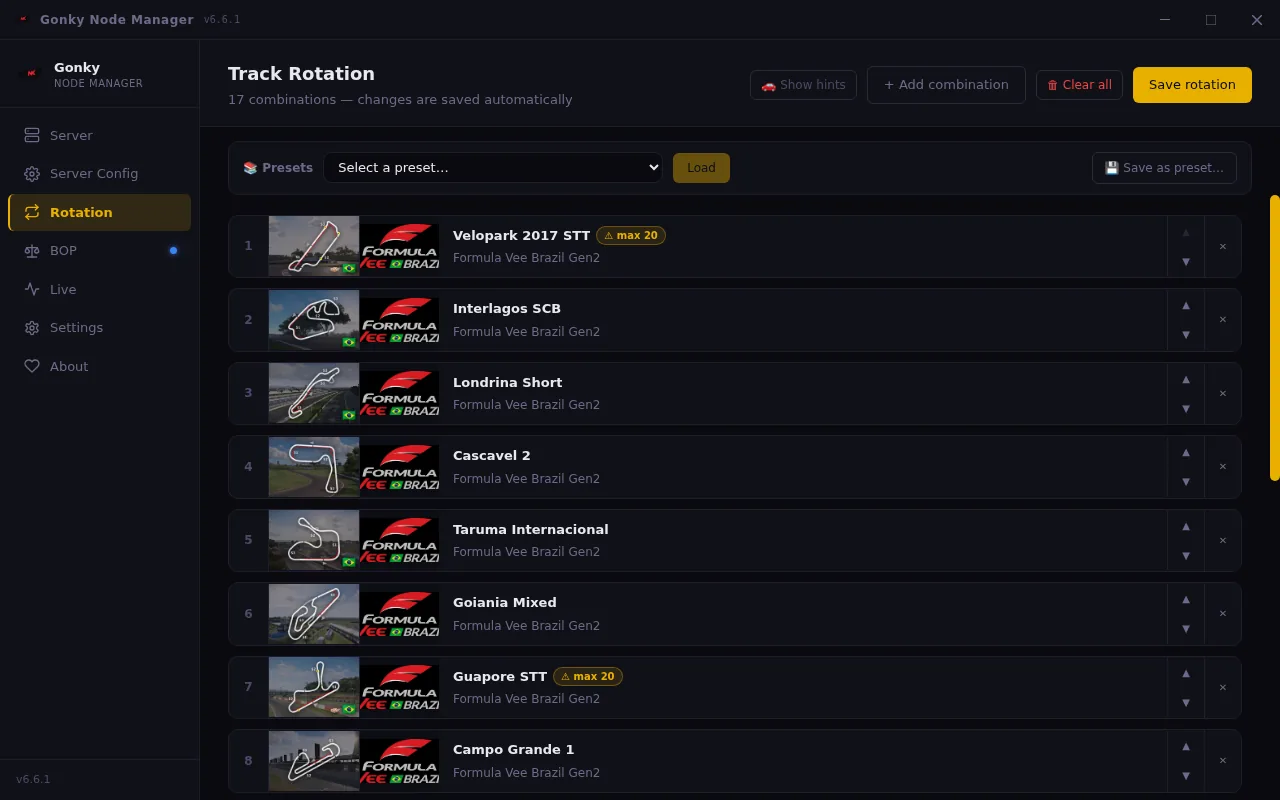Open the About page

(99, 366)
